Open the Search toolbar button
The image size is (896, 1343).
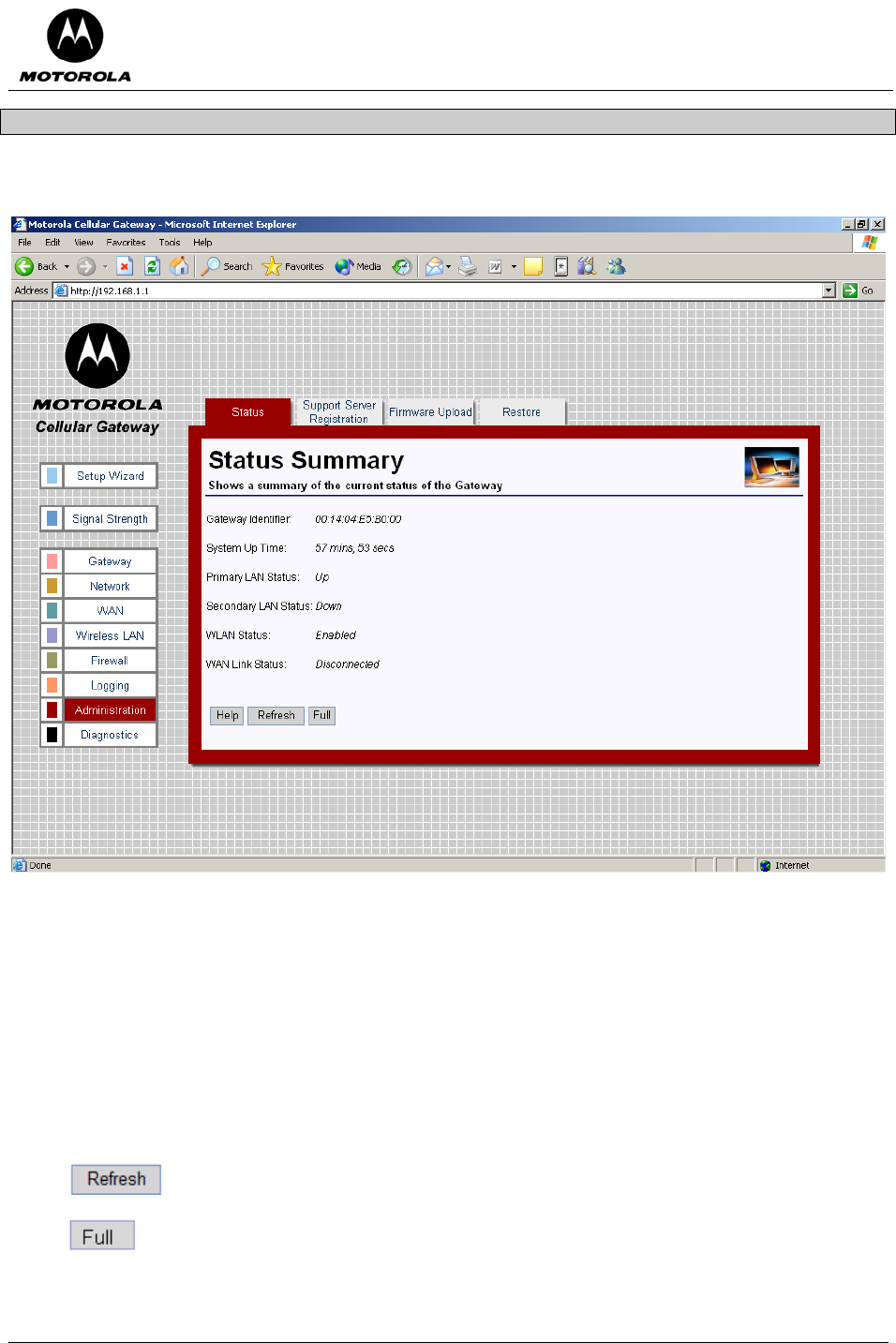click(x=227, y=266)
